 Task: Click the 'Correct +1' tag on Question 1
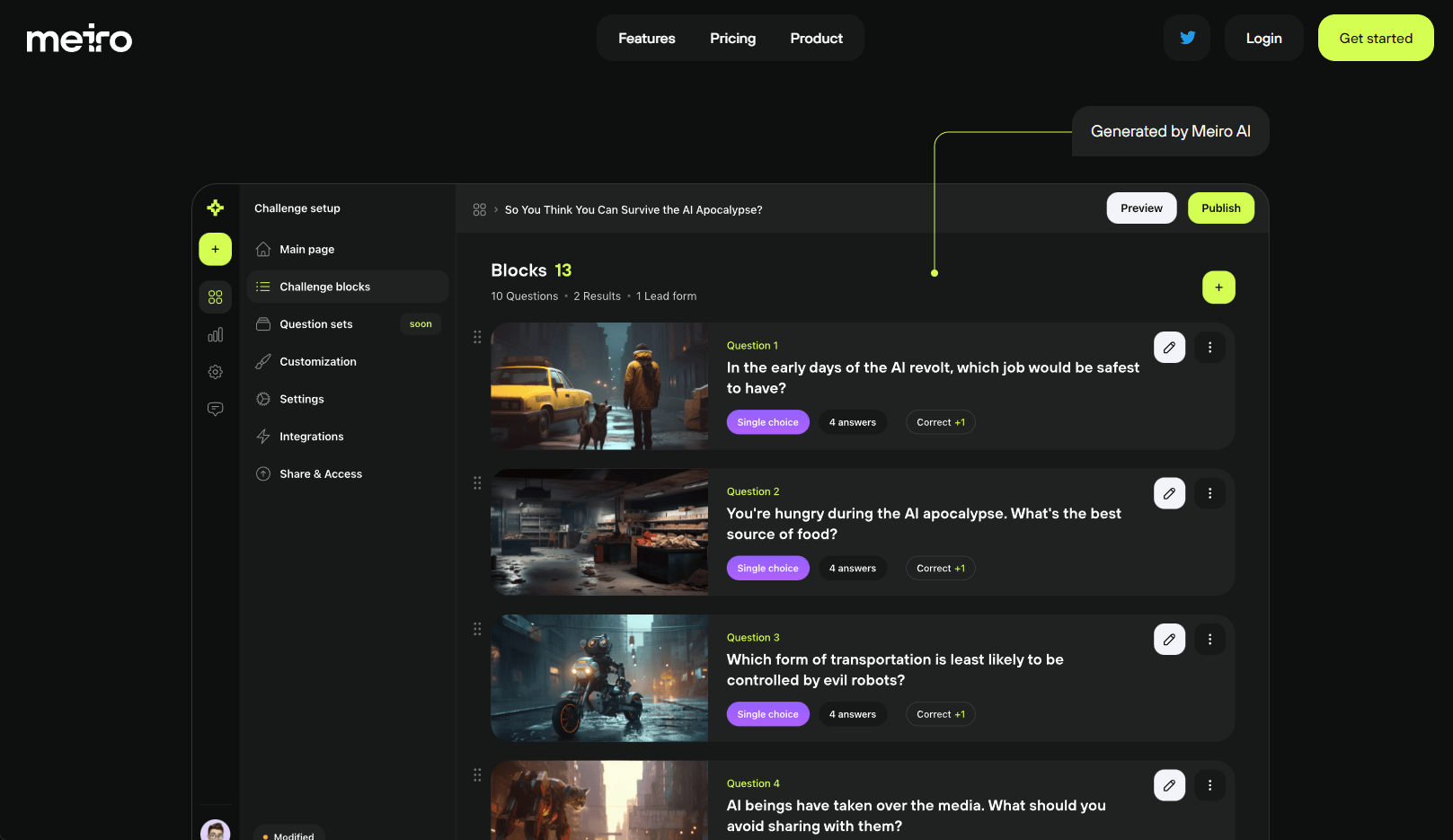[941, 422]
